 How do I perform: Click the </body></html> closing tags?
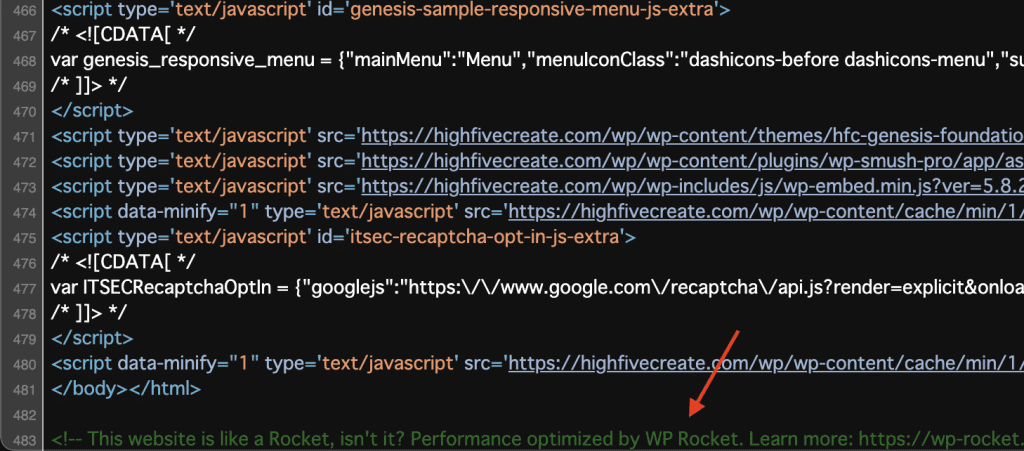pyautogui.click(x=126, y=389)
